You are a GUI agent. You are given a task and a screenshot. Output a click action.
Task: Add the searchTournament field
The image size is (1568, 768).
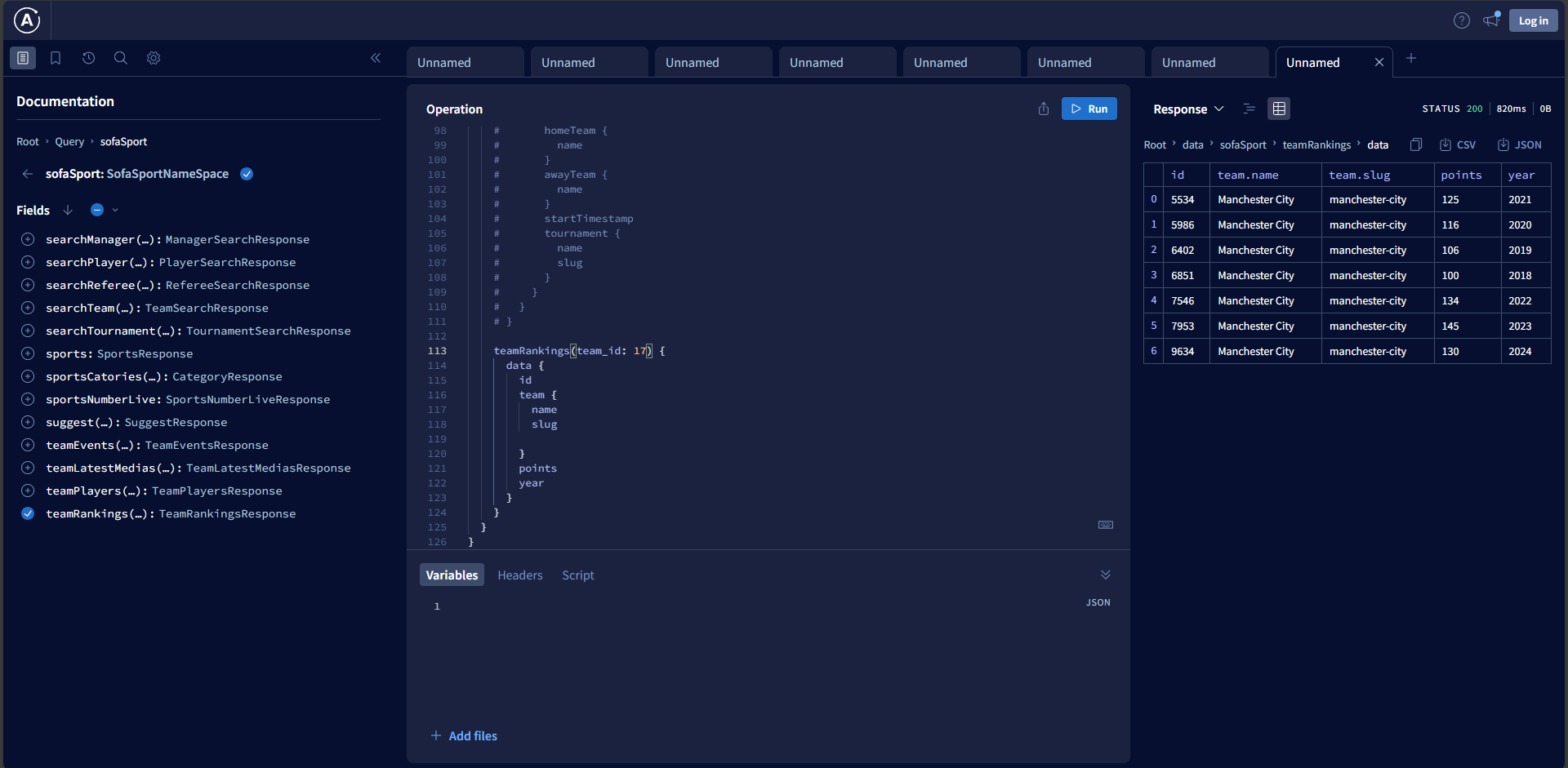(x=28, y=331)
